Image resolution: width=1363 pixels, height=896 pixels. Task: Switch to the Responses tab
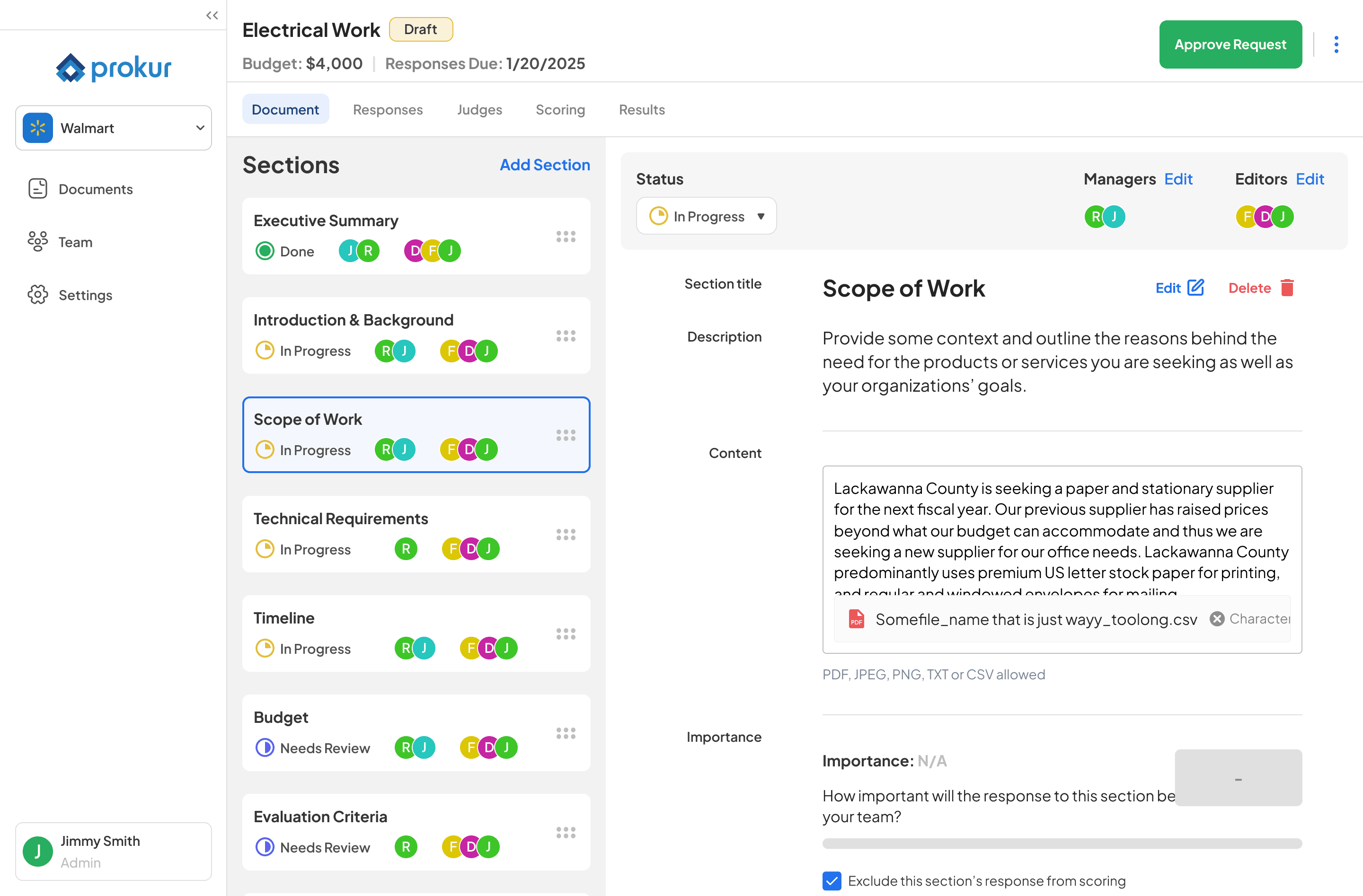coord(388,109)
